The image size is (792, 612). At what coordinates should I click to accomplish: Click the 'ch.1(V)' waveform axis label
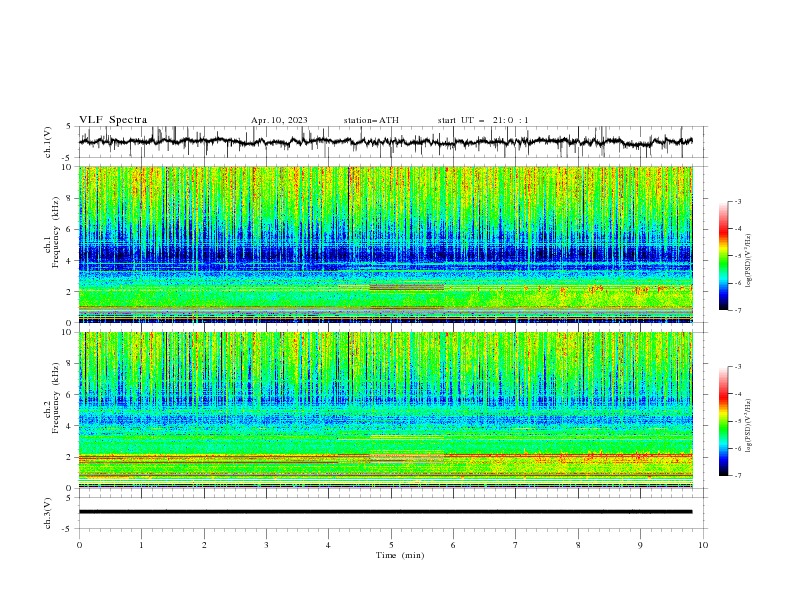click(x=48, y=142)
